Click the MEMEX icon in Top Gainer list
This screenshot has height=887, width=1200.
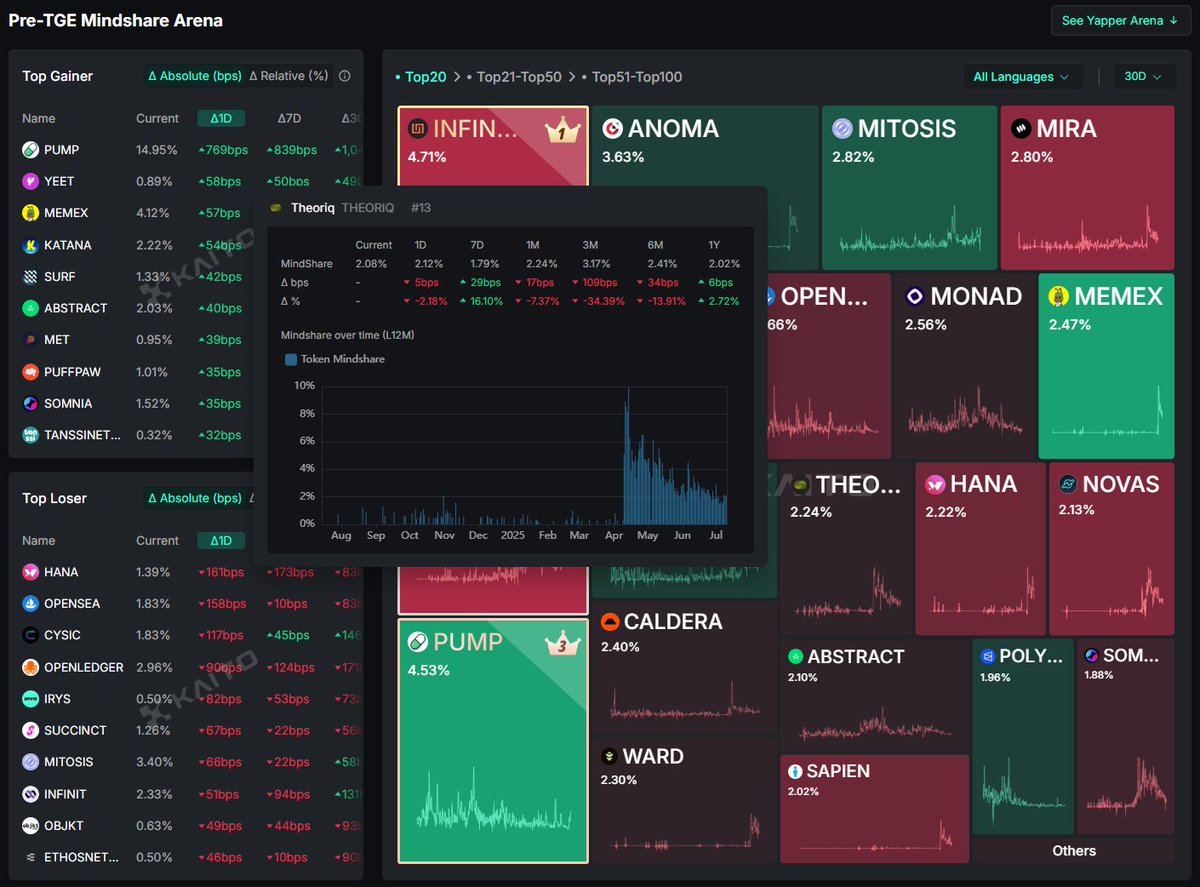(31, 213)
